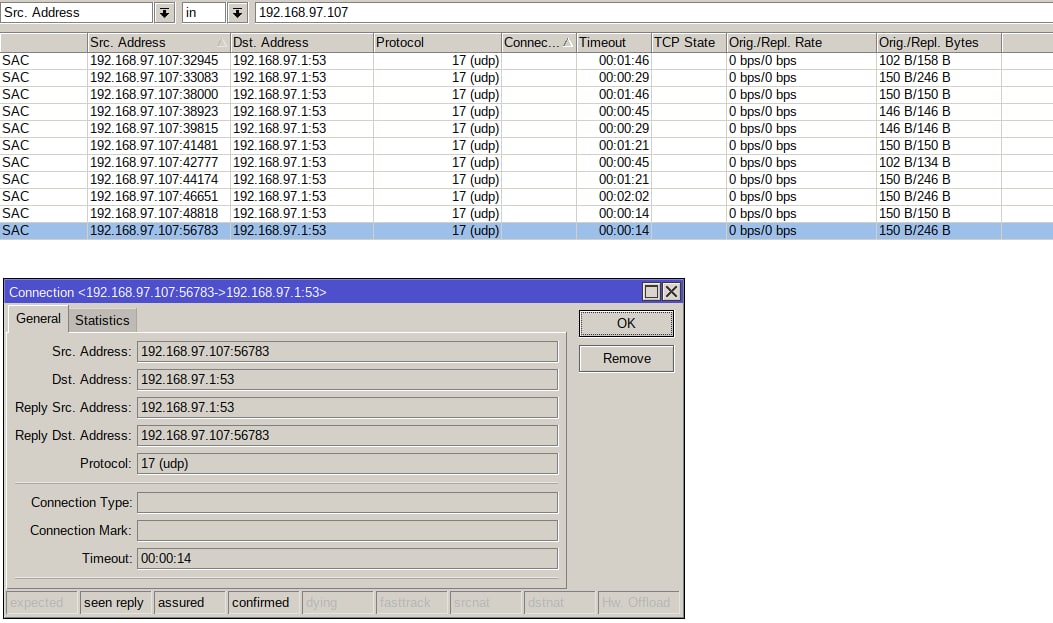Image resolution: width=1053 pixels, height=623 pixels.
Task: Sort by Connection mark column header
Action: click(539, 42)
